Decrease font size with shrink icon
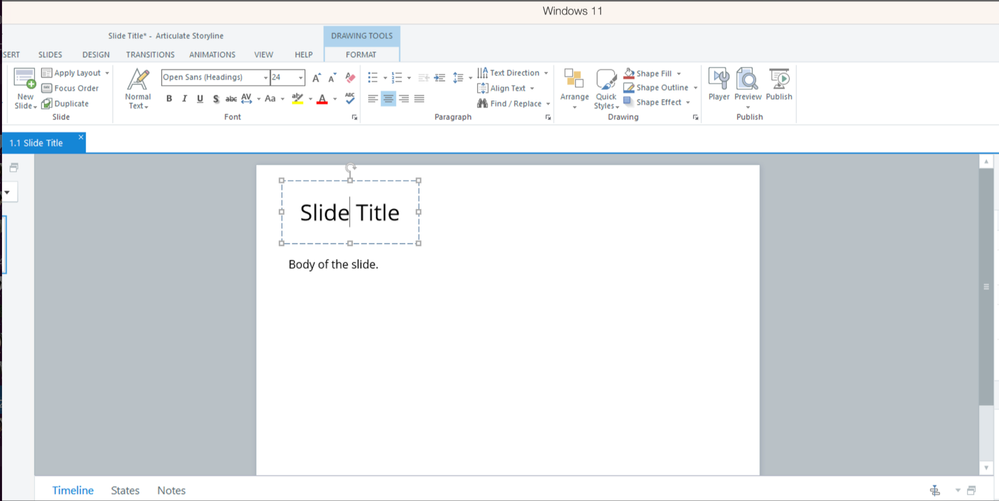The width and height of the screenshot is (999, 501). pyautogui.click(x=332, y=78)
